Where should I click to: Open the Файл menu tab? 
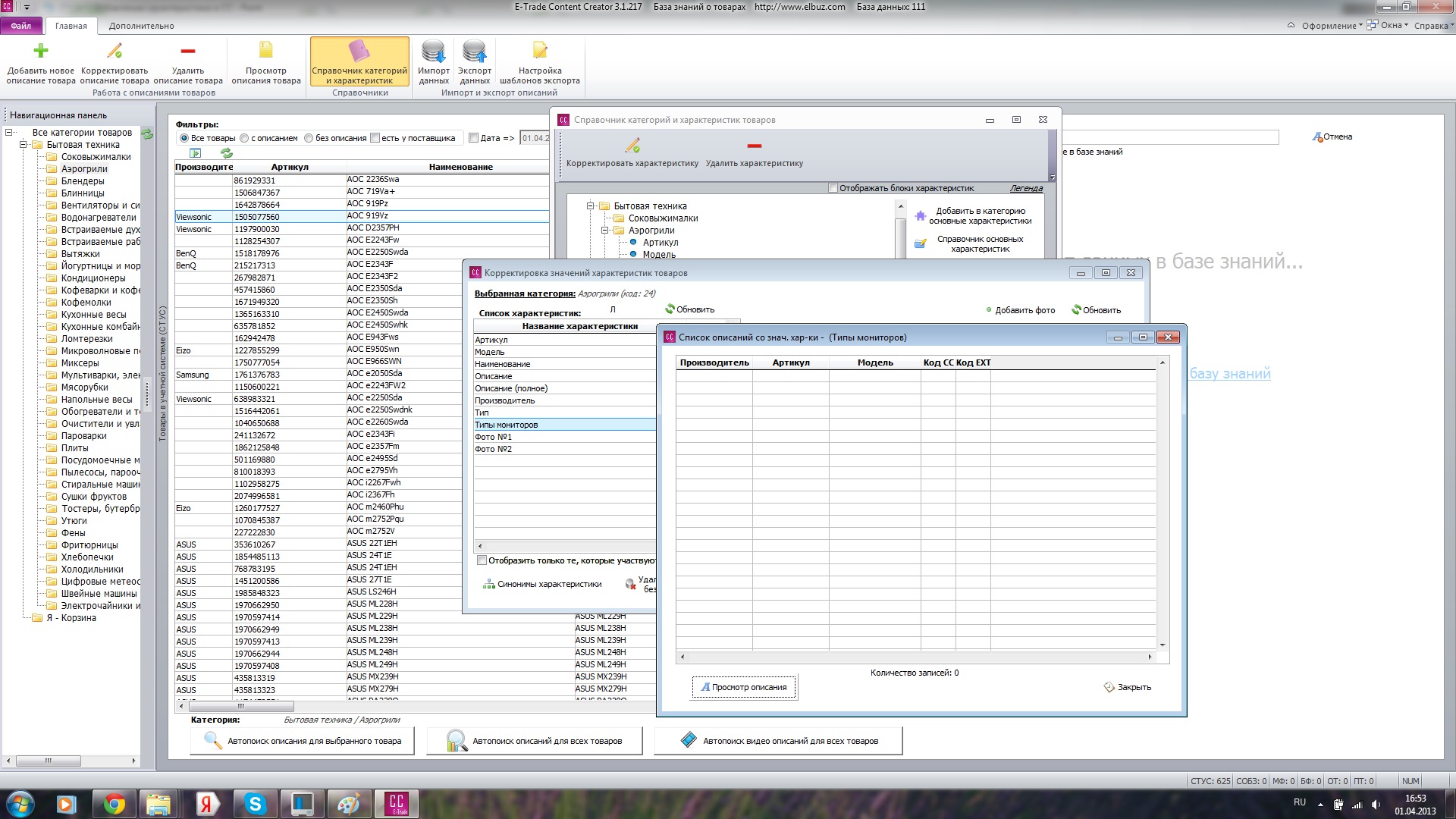[21, 26]
